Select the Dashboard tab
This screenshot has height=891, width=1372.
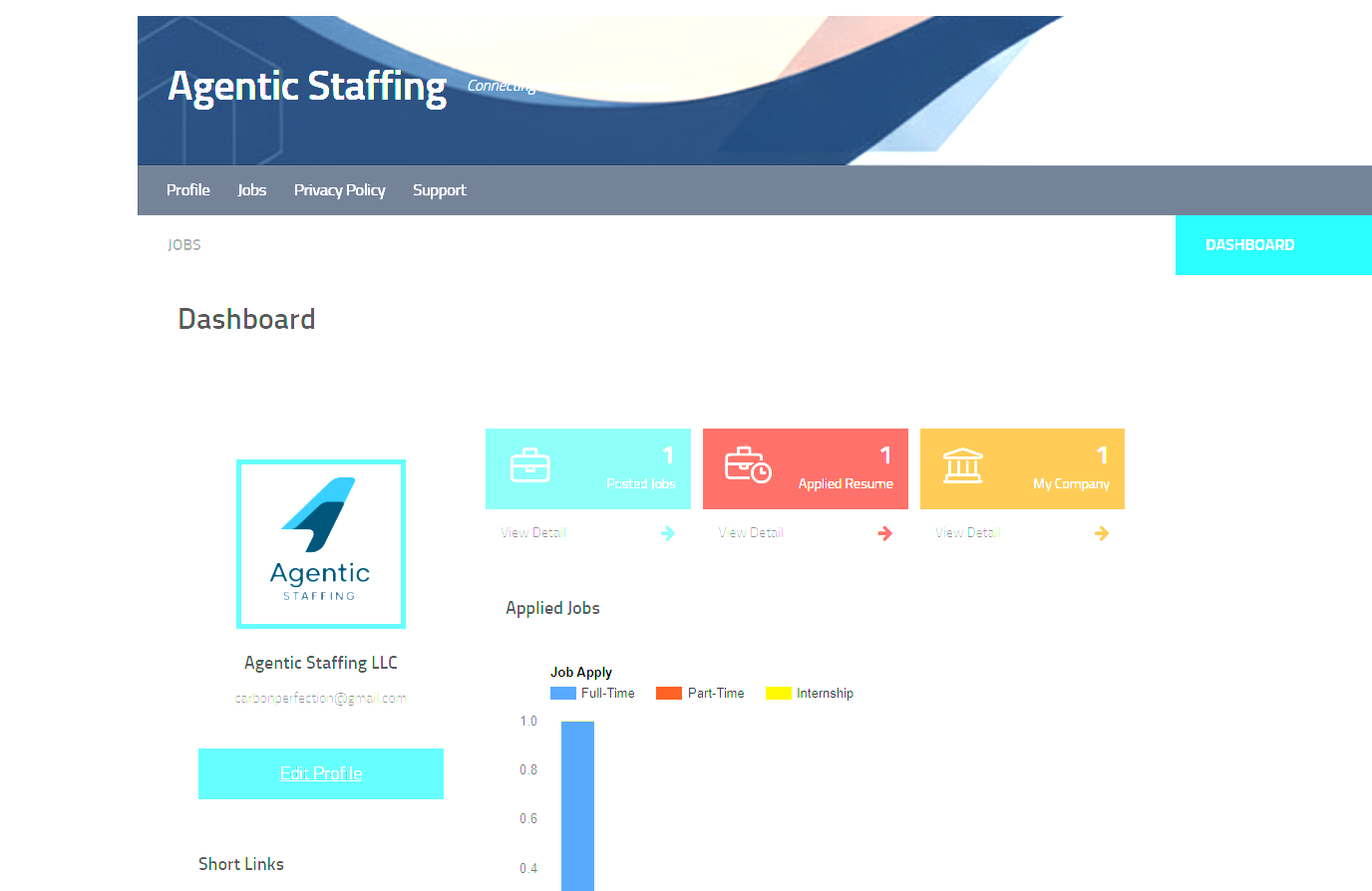coord(1249,245)
